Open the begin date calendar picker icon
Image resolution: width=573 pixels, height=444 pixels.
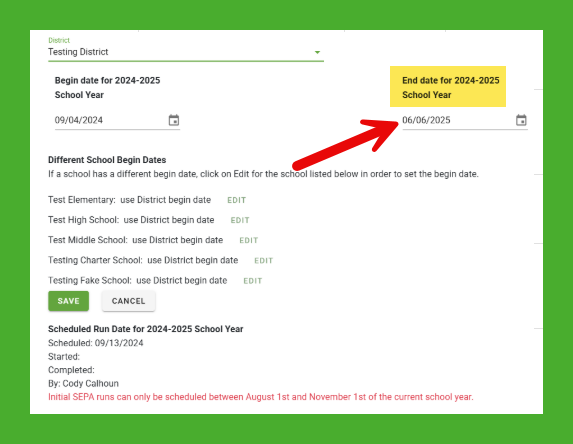174,120
